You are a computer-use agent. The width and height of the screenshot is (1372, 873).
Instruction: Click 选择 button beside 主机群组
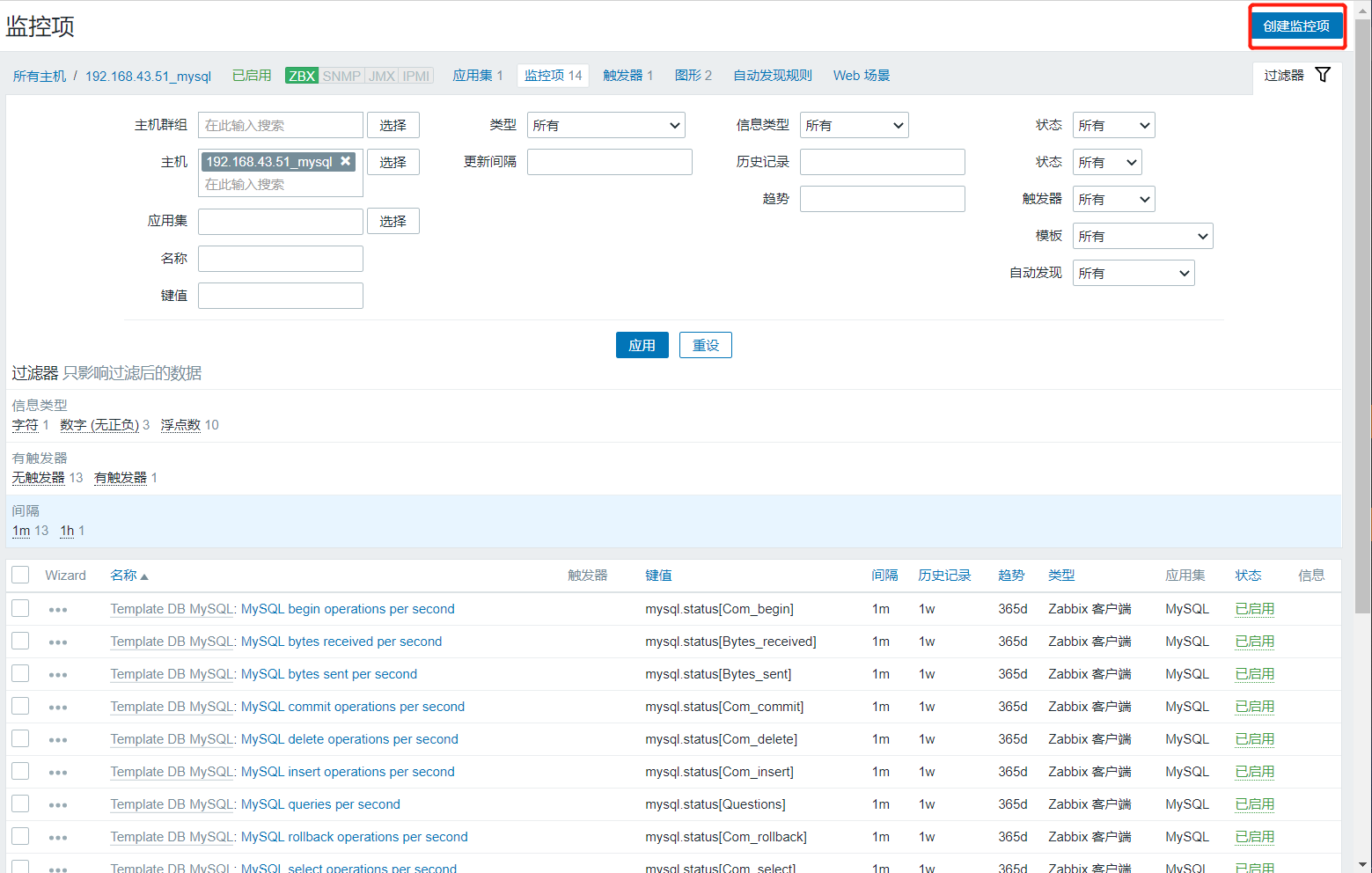tap(393, 125)
